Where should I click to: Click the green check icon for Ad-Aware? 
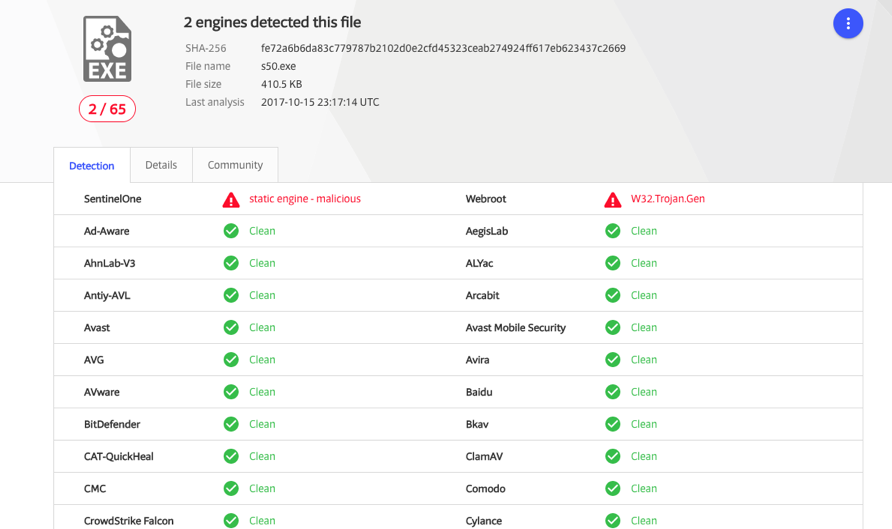pos(231,231)
